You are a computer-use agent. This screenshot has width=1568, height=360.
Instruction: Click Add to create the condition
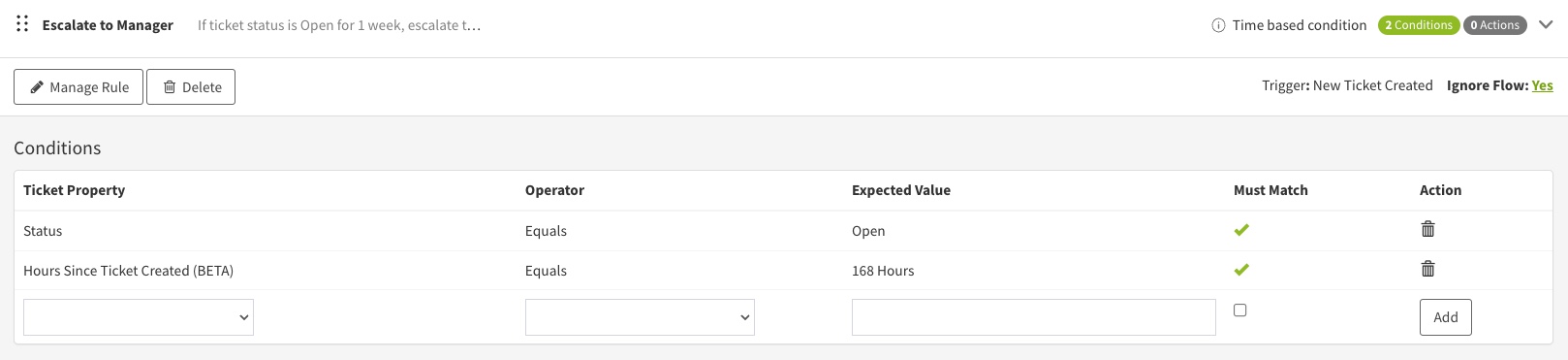[1445, 317]
